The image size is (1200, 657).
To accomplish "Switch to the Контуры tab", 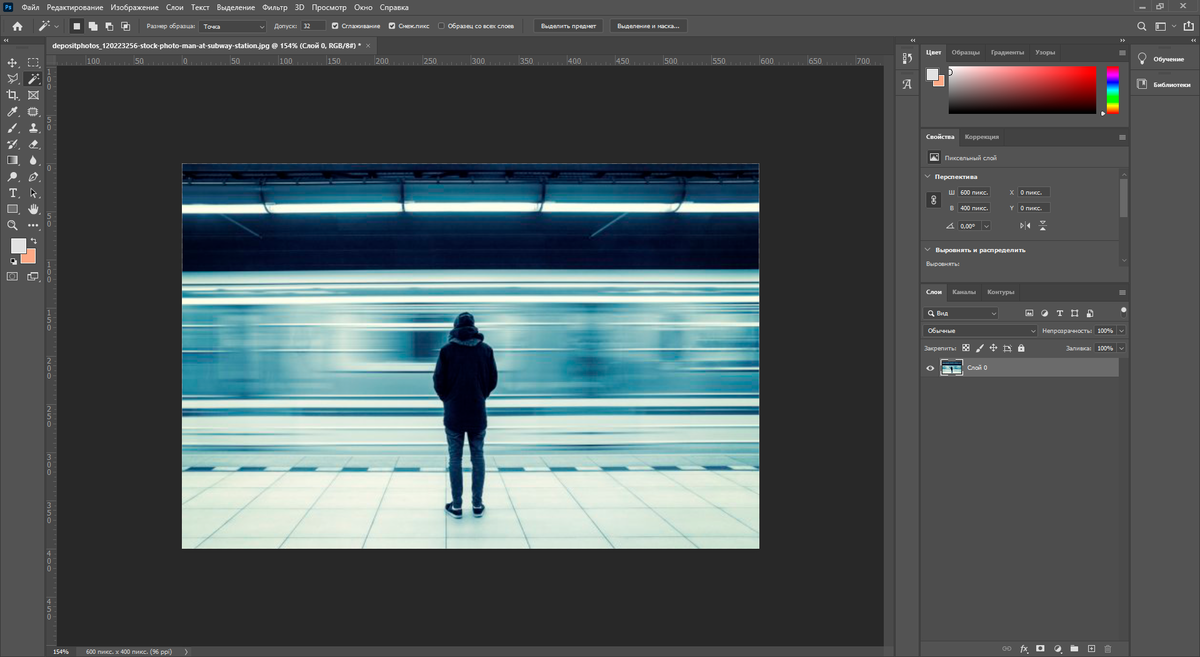I will [x=1000, y=292].
